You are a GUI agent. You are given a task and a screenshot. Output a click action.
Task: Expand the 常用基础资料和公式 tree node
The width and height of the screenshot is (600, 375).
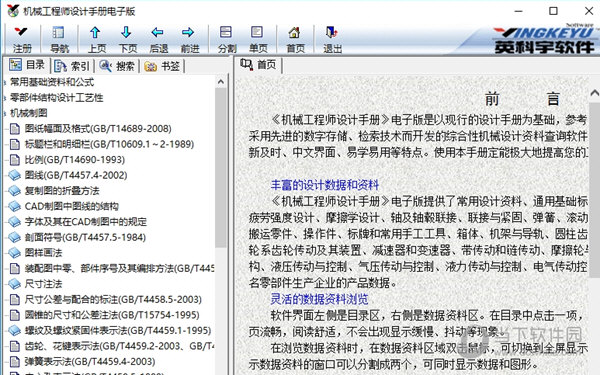[x=5, y=82]
